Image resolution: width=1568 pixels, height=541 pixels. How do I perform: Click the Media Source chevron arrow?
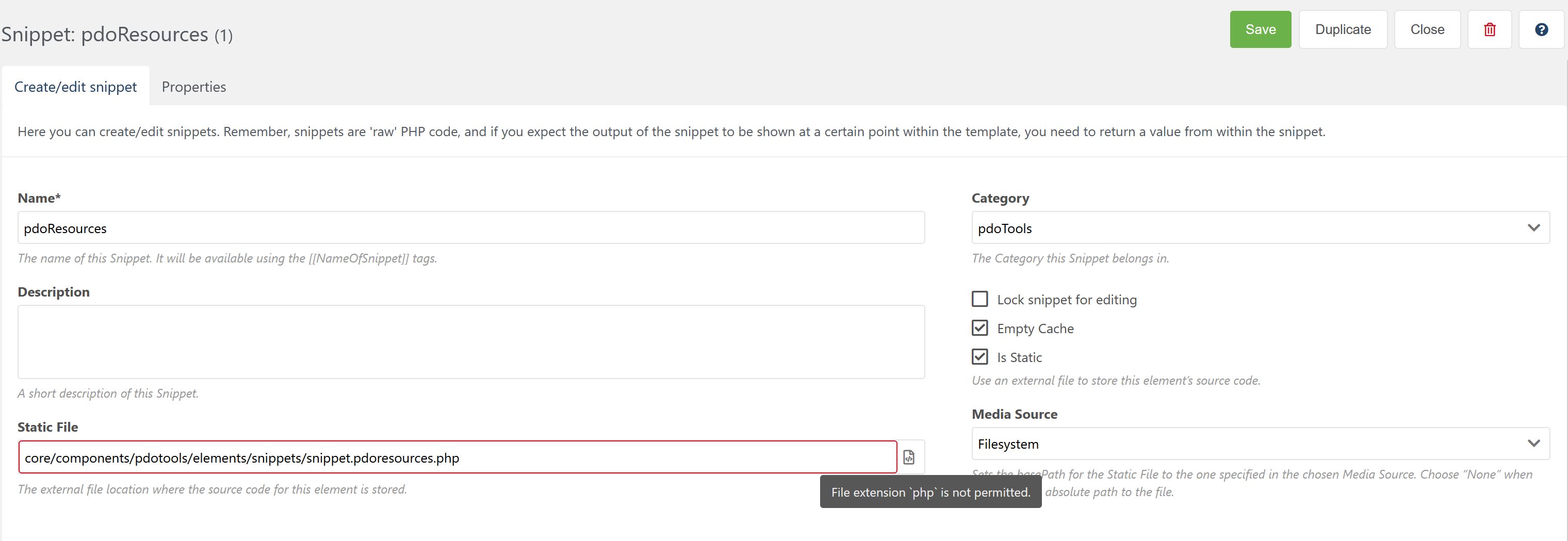coord(1533,443)
